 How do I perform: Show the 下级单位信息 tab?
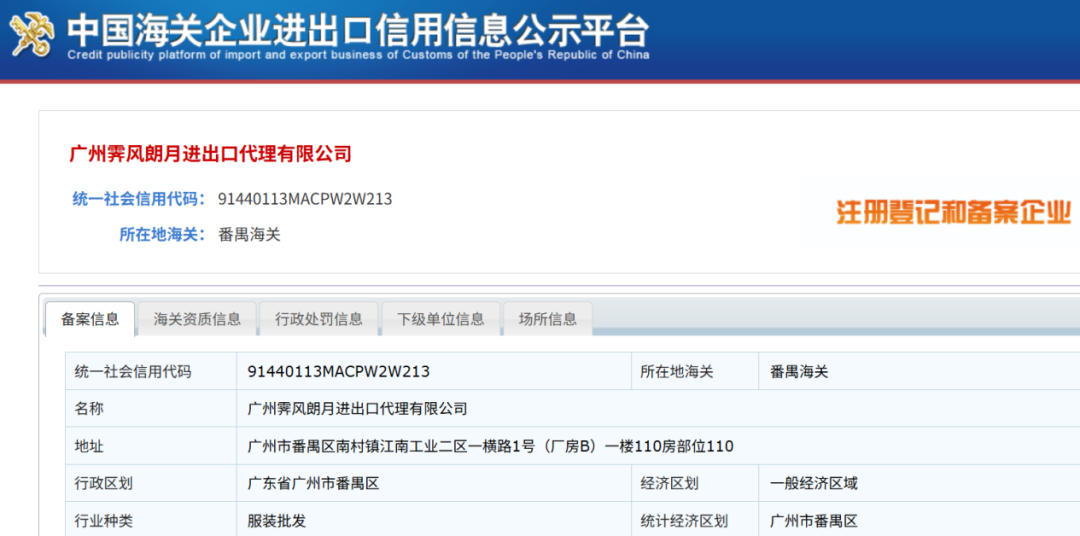(x=441, y=319)
